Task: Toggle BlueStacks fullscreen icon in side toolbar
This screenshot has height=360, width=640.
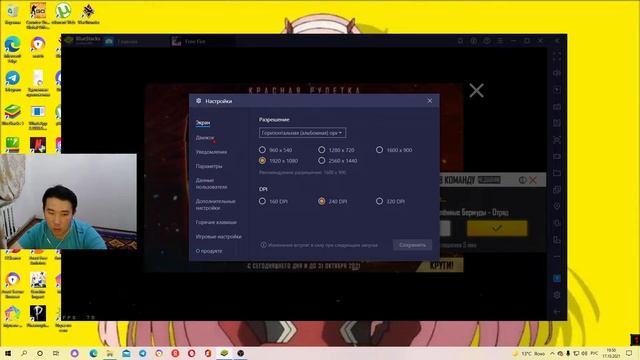Action: point(557,56)
